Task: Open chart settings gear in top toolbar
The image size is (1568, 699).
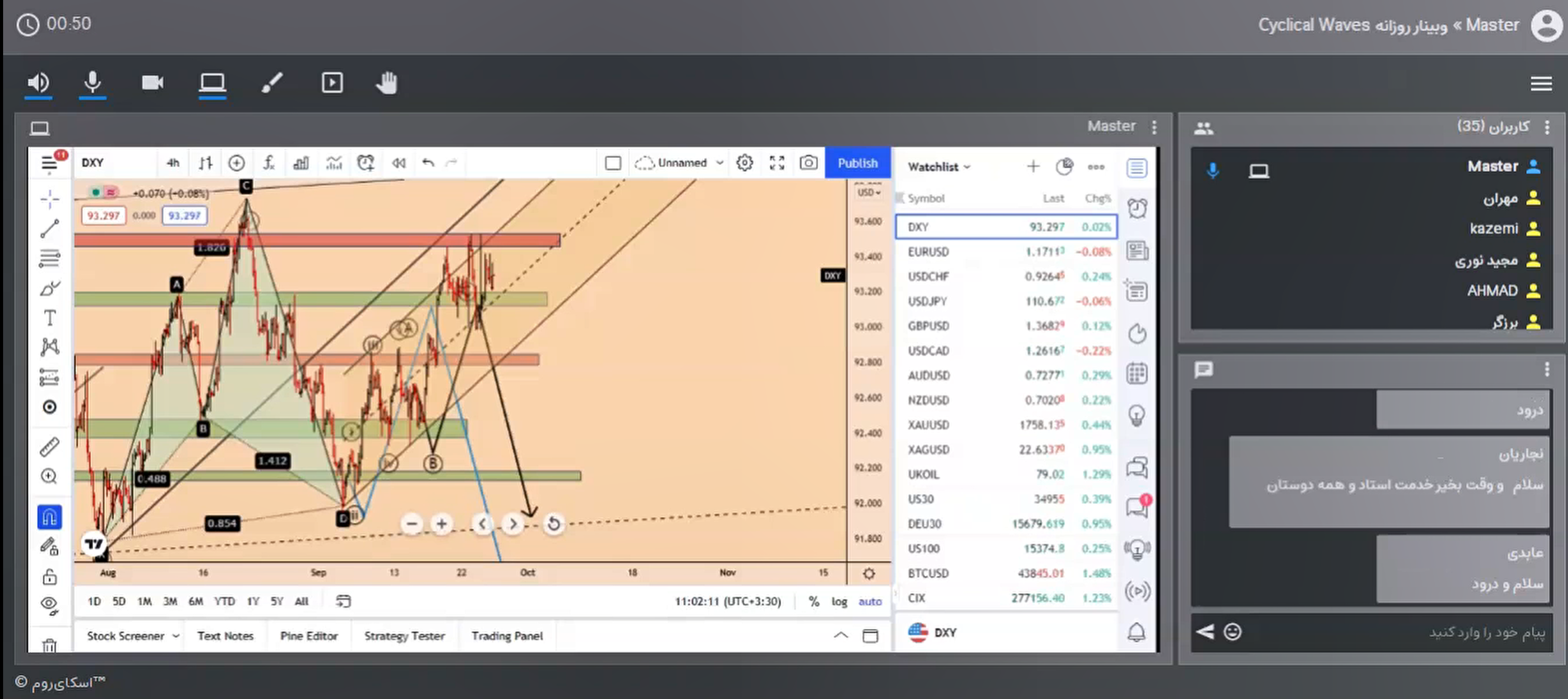Action: [x=744, y=163]
